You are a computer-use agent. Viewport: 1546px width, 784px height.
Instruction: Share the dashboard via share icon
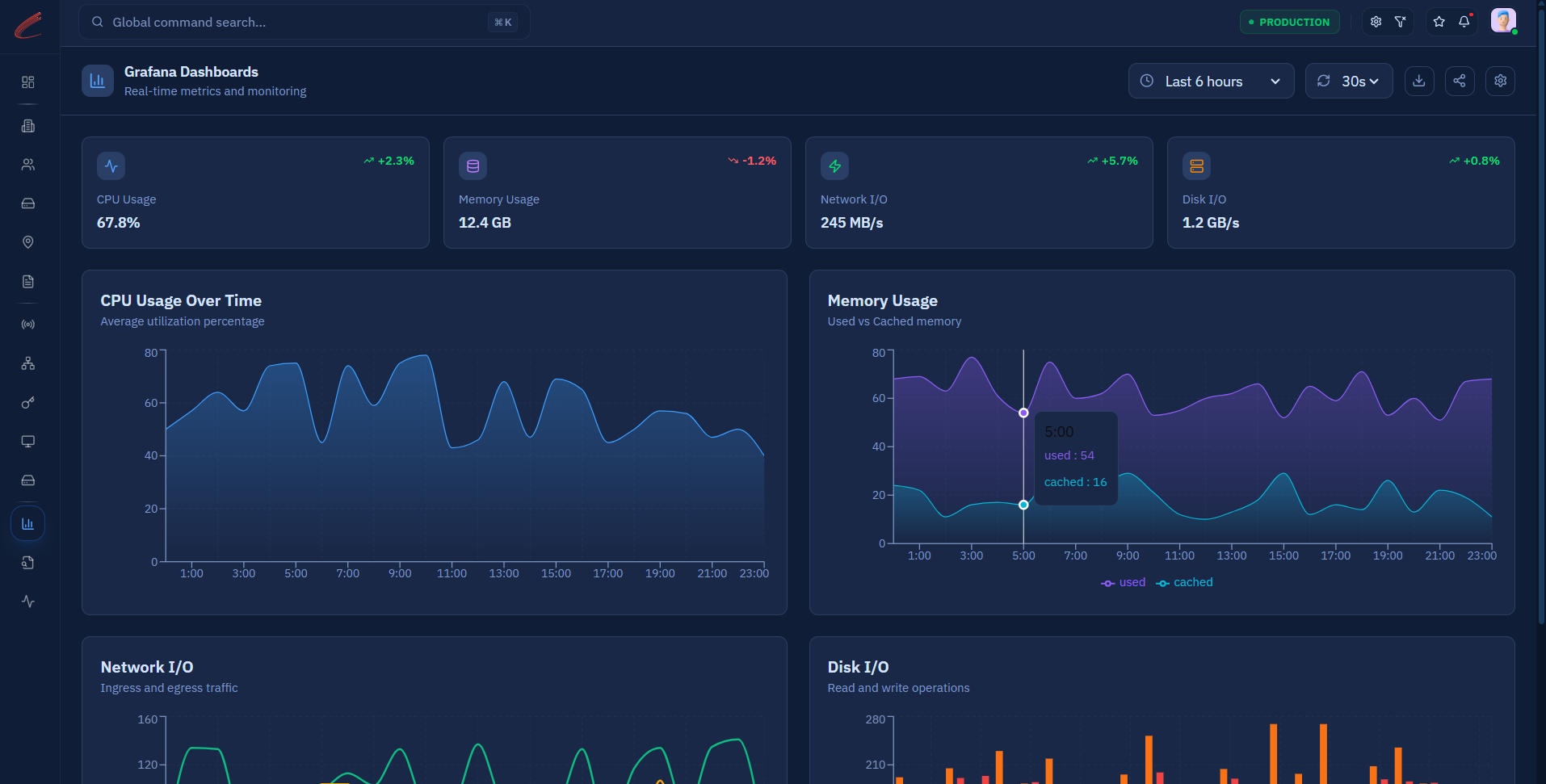click(x=1460, y=81)
